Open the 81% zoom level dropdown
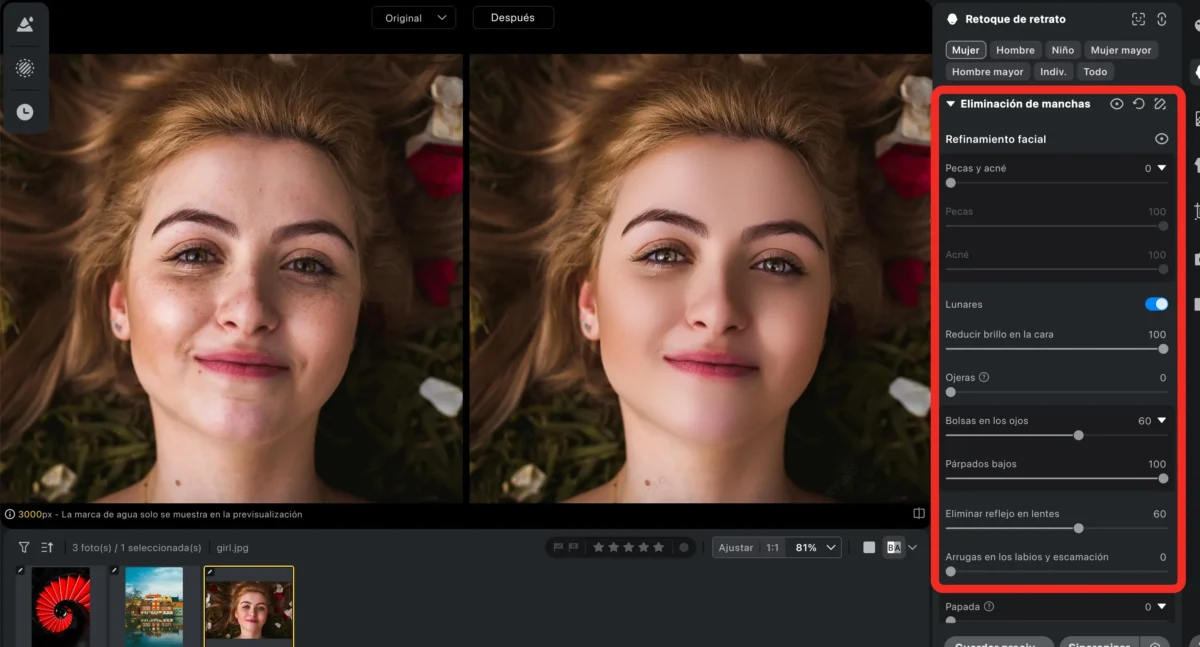Image resolution: width=1200 pixels, height=647 pixels. point(816,548)
